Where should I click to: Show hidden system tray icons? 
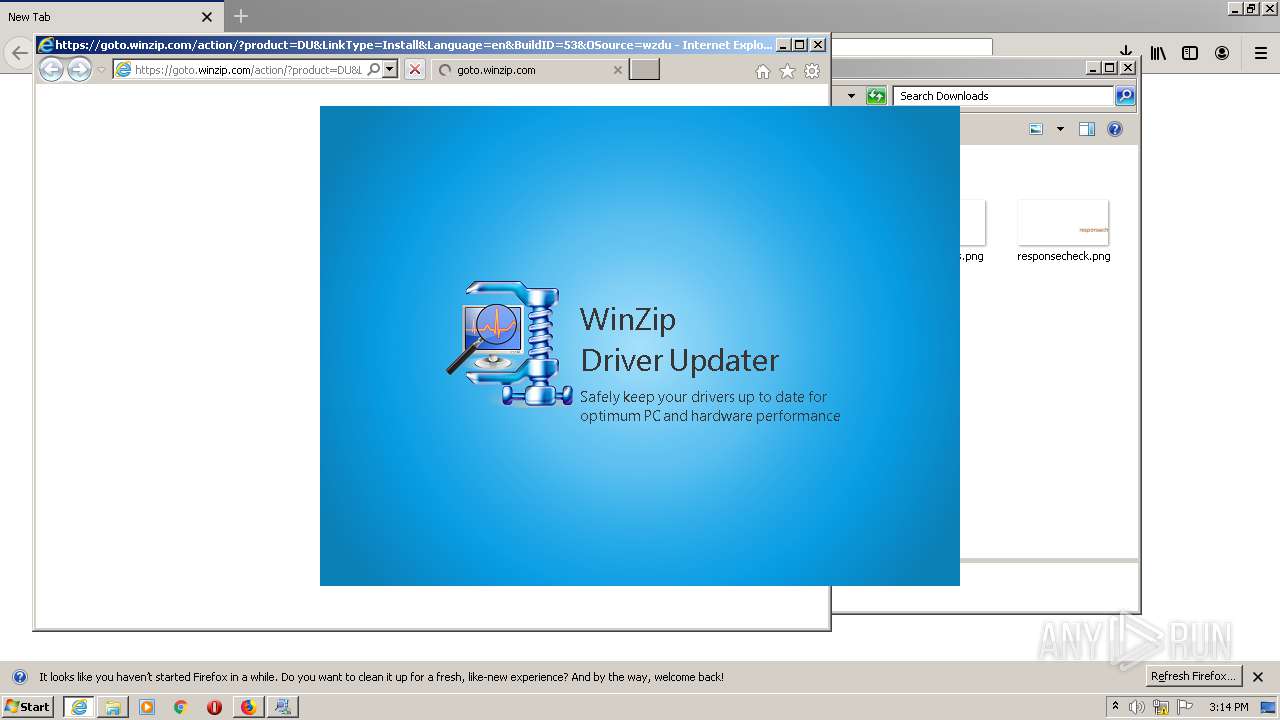(1115, 707)
